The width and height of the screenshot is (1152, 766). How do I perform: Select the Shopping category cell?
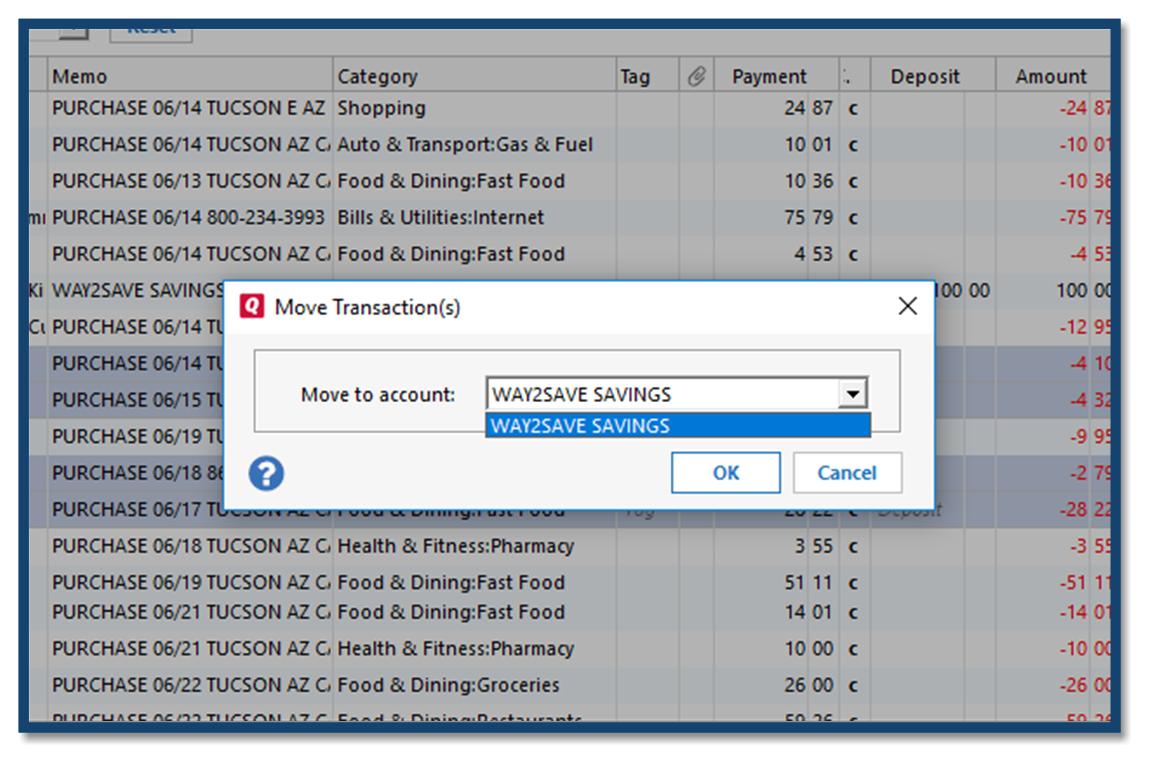tap(381, 108)
